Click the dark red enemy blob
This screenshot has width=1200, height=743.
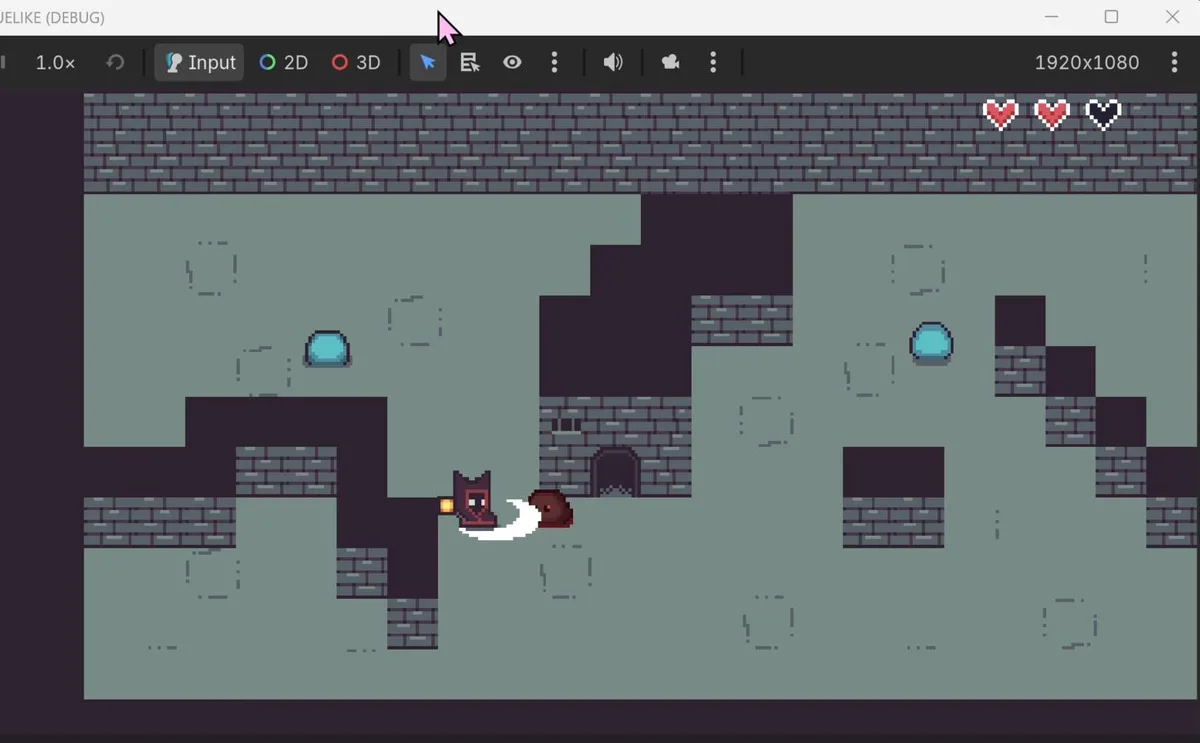pos(550,508)
